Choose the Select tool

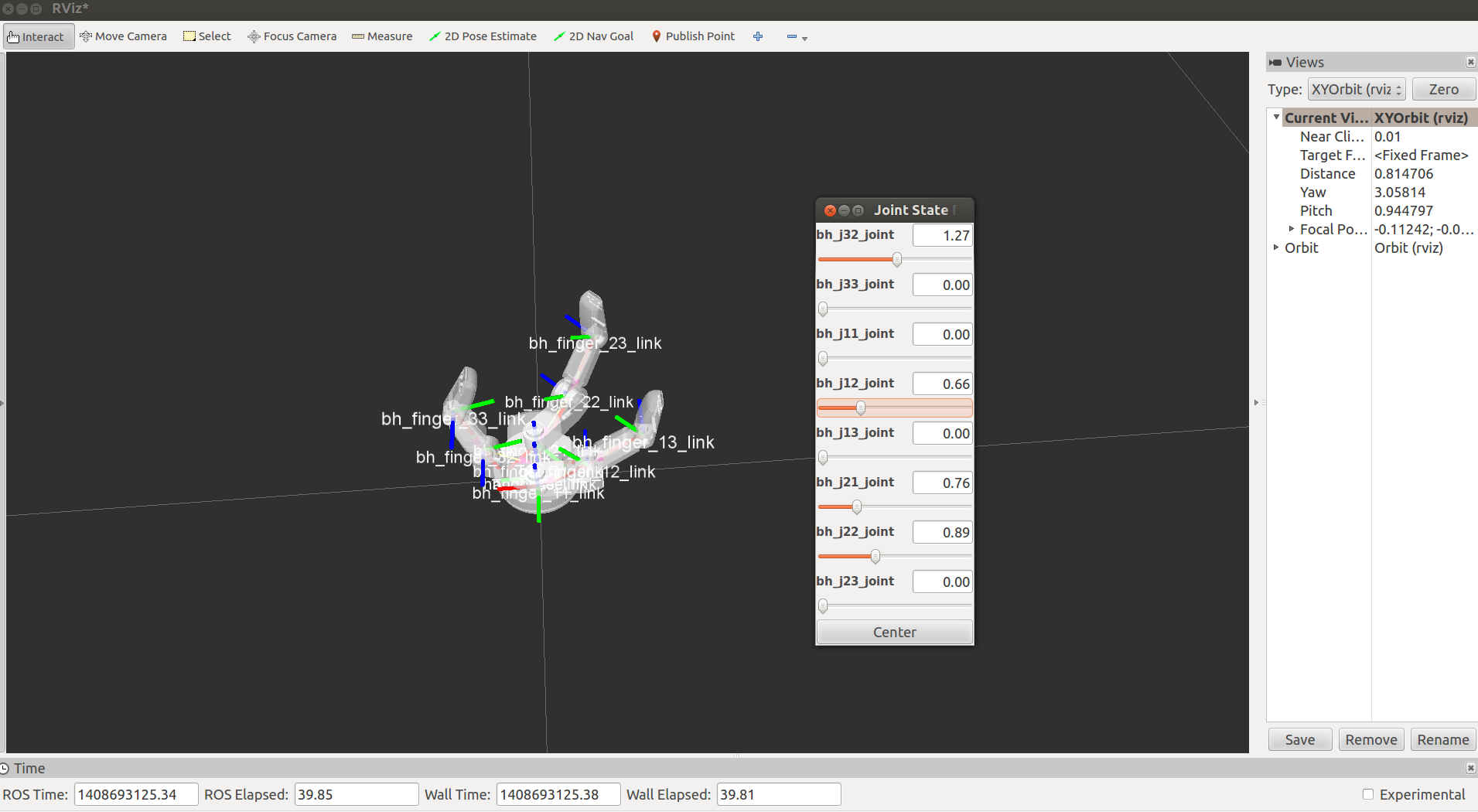207,36
